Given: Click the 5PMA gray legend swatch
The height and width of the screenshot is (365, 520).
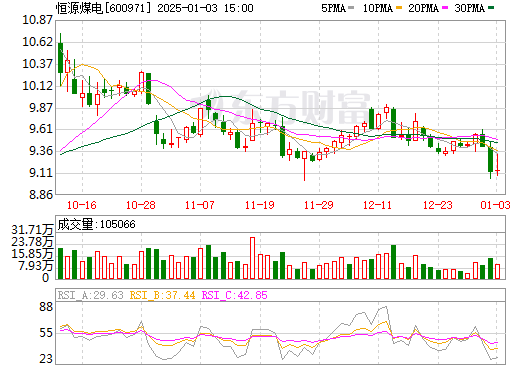Looking at the screenshot, I should pos(351,8).
